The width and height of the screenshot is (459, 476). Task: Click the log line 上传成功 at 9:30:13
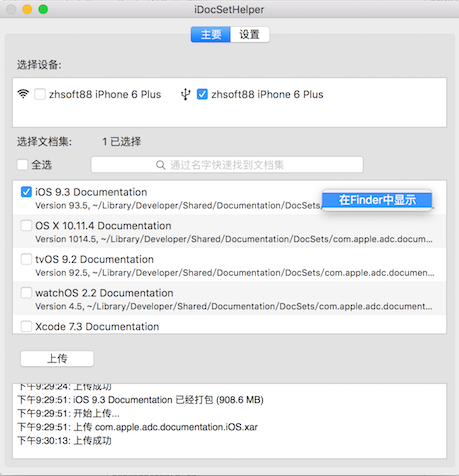click(x=64, y=441)
